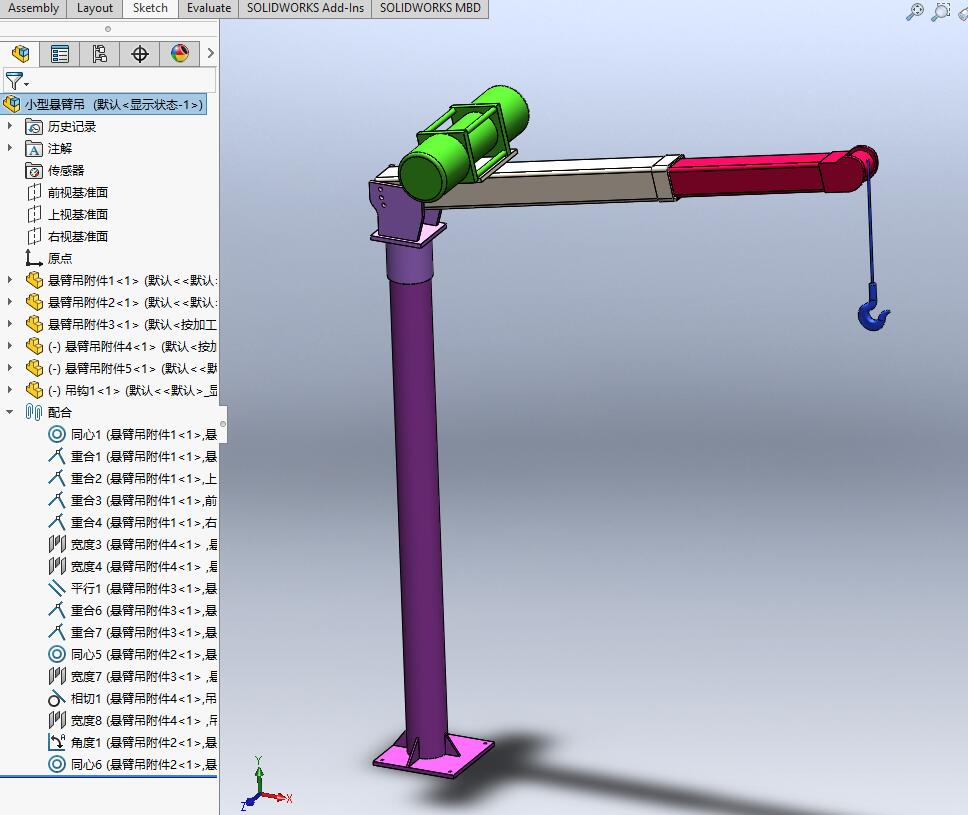Viewport: 968px width, 815px height.
Task: Open the DisplayManager color sphere tab
Action: (x=180, y=54)
